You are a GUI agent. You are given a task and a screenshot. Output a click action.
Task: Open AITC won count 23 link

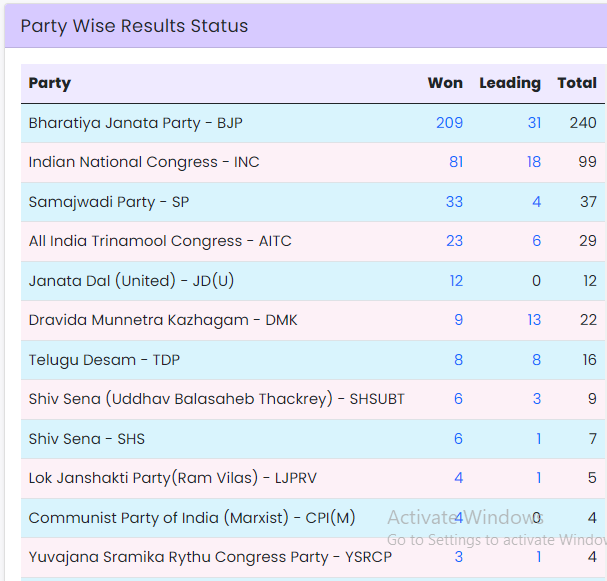(454, 241)
